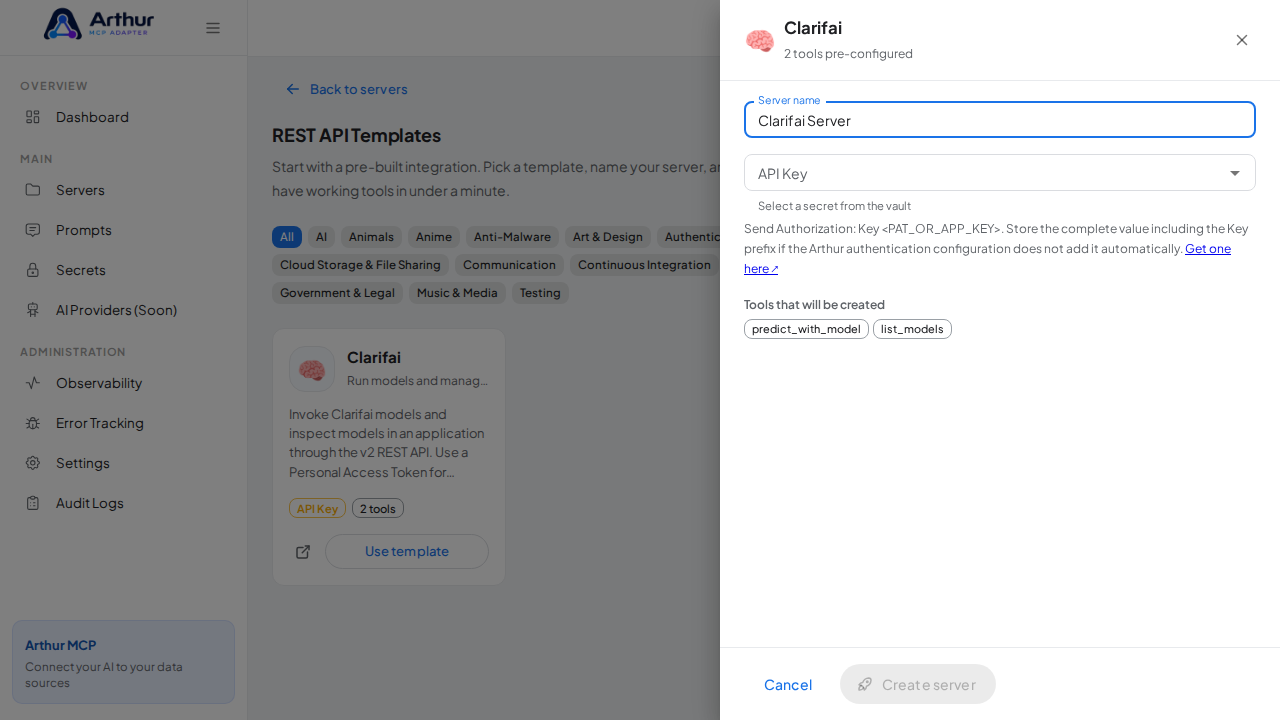The width and height of the screenshot is (1280, 720).
Task: Filter by Cloud Storage & File Sharing
Action: [x=360, y=265]
